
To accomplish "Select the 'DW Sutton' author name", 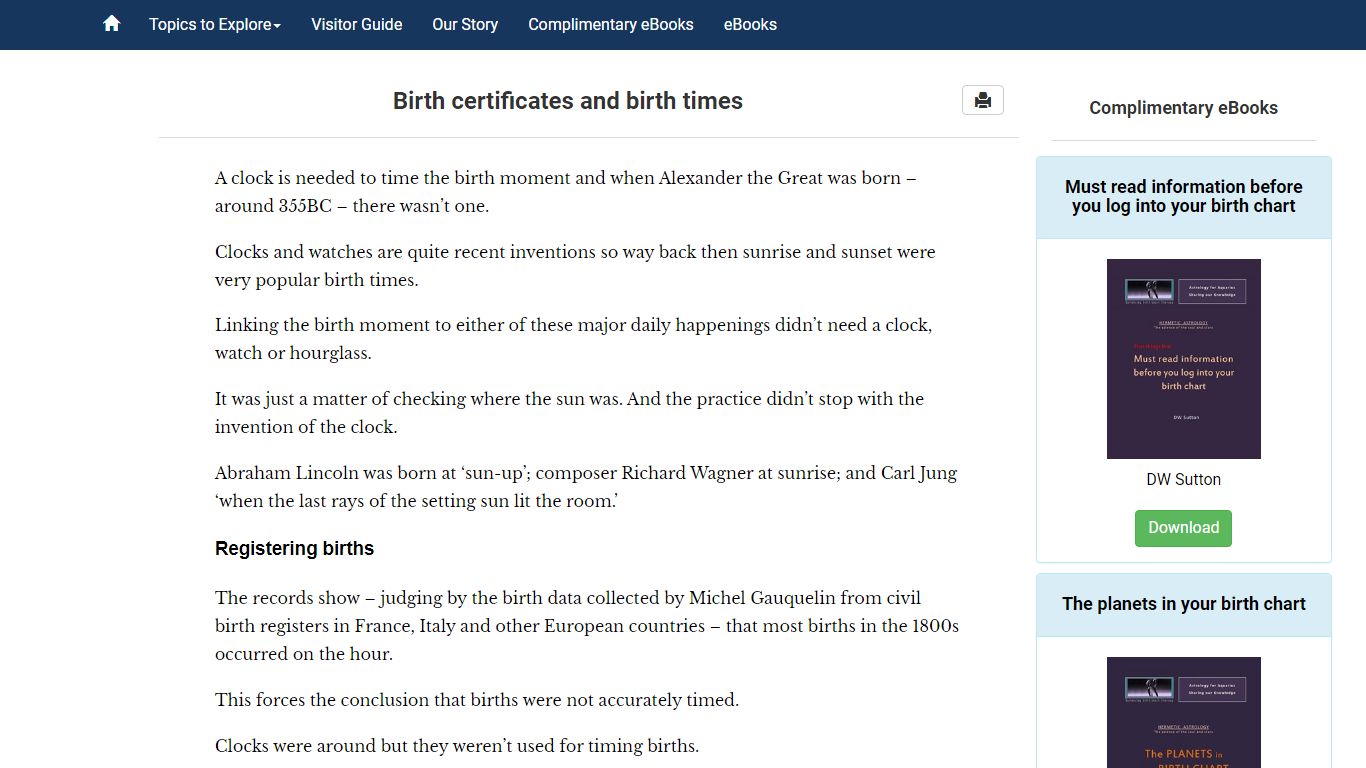I will [1184, 479].
